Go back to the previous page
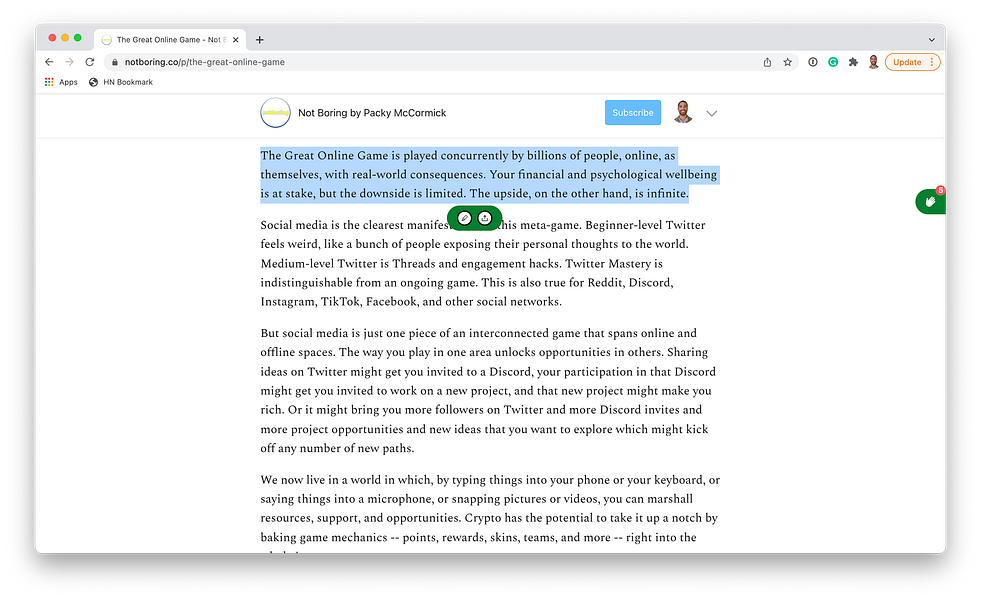The height and width of the screenshot is (600, 981). (x=49, y=62)
